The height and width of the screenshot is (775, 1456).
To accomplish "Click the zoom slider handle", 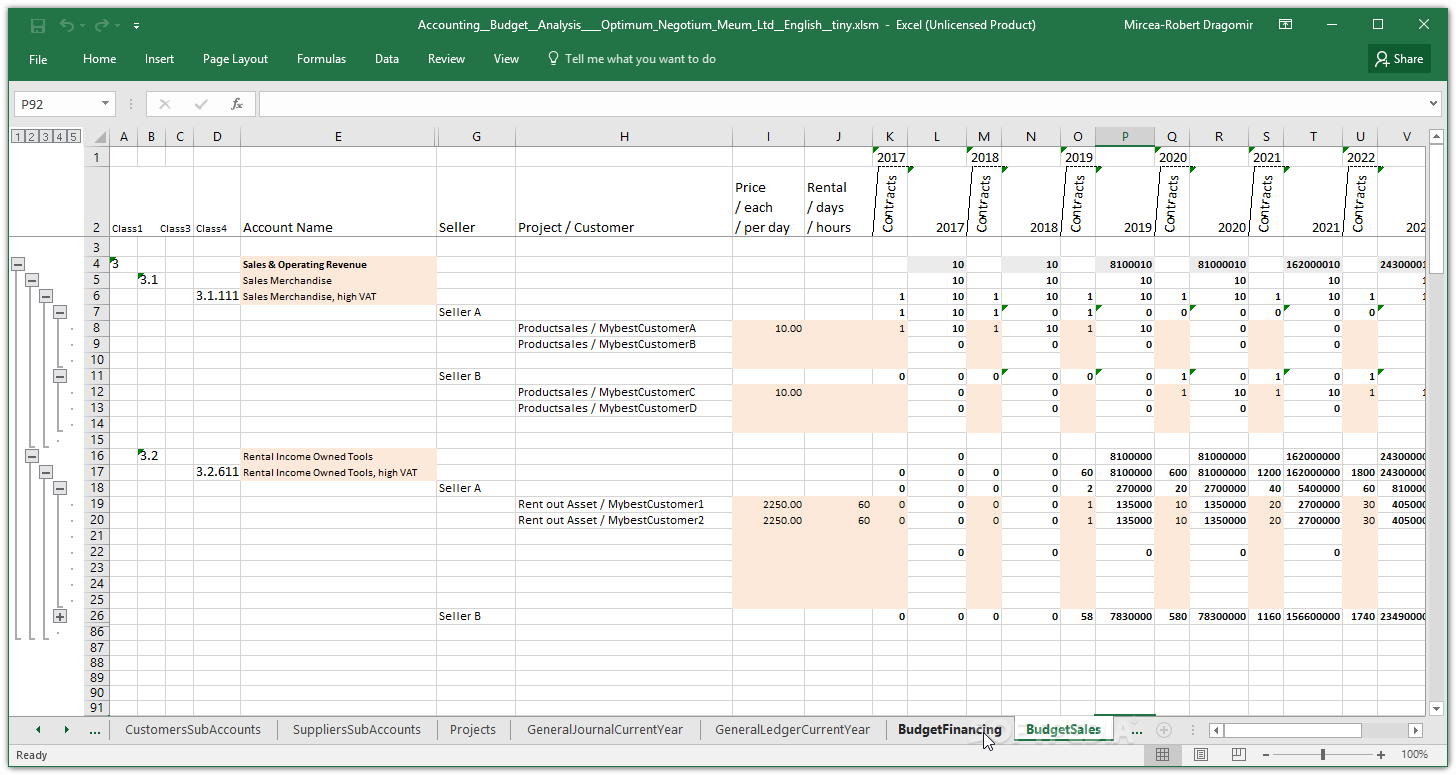I will click(1323, 755).
